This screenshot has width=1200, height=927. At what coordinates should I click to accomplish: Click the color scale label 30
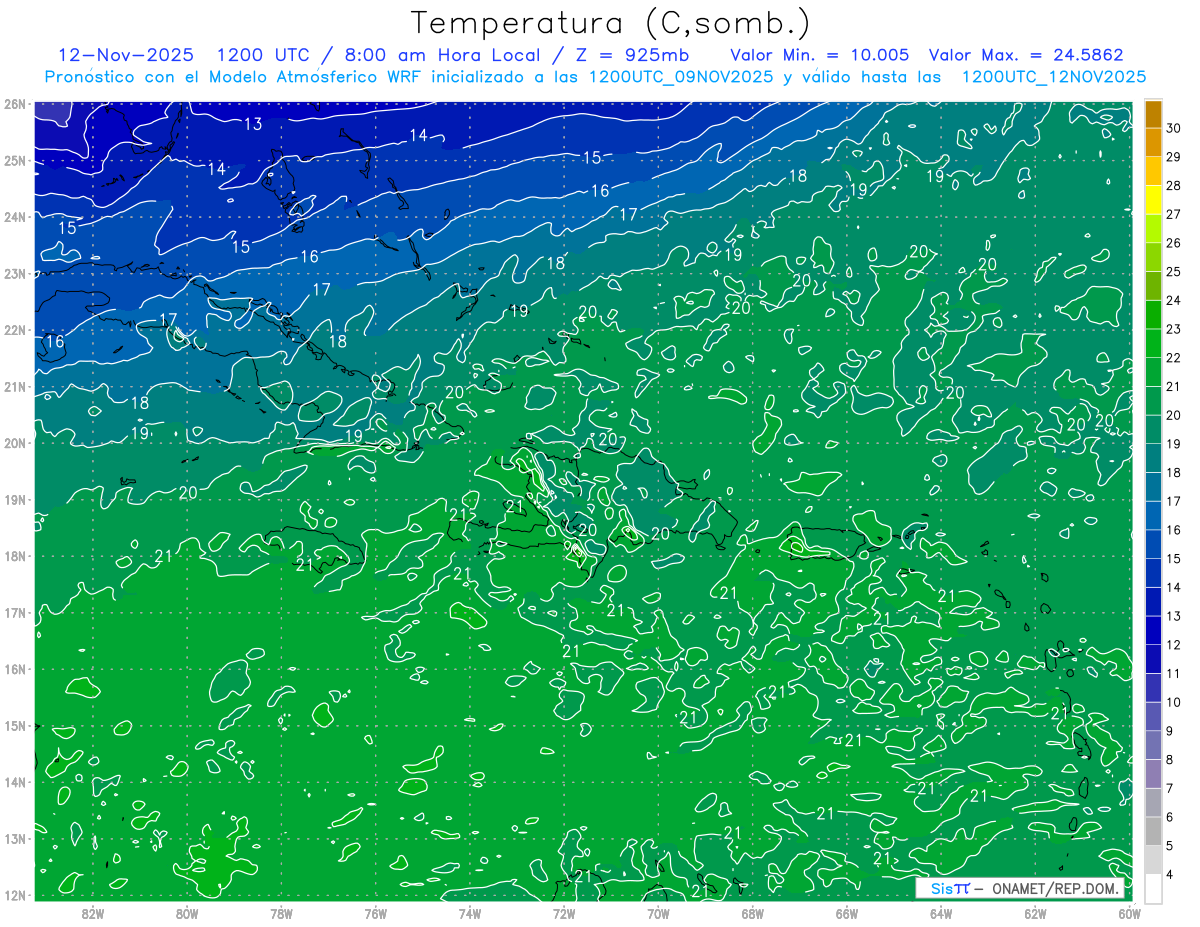tap(1174, 128)
